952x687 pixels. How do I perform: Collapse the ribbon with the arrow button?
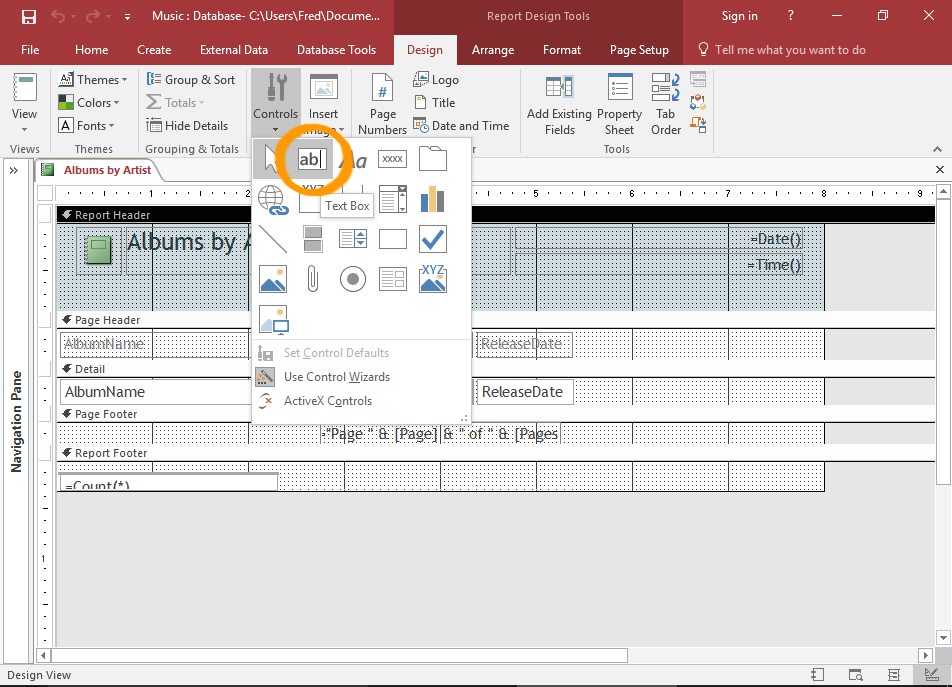point(937,149)
